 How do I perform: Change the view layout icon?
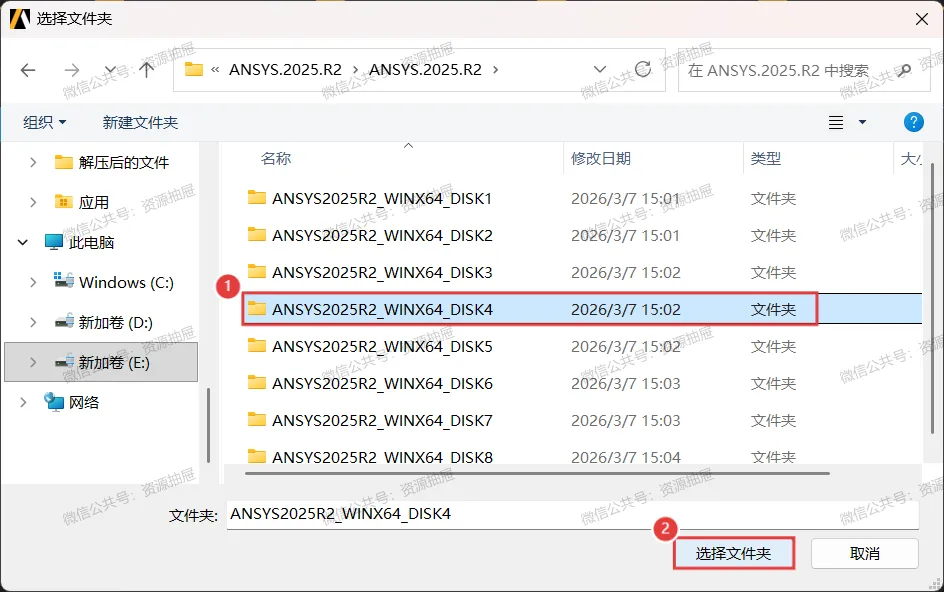(836, 122)
